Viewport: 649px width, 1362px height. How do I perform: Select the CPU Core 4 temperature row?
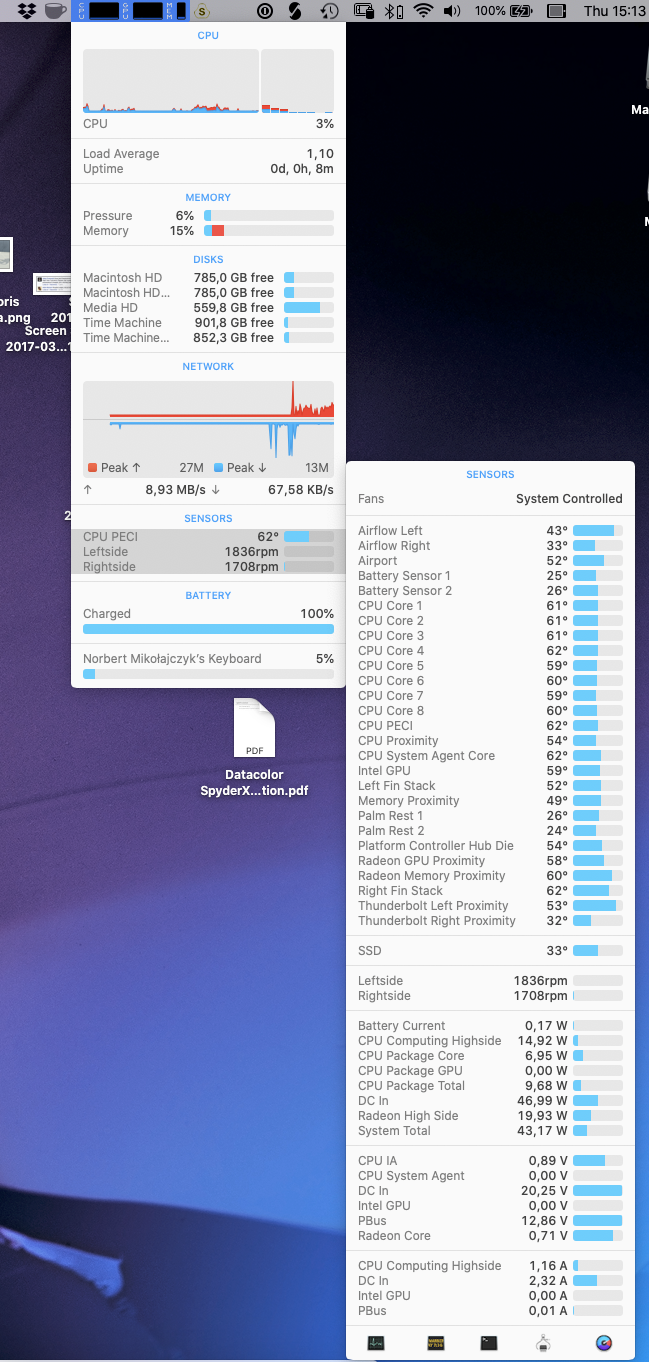490,651
